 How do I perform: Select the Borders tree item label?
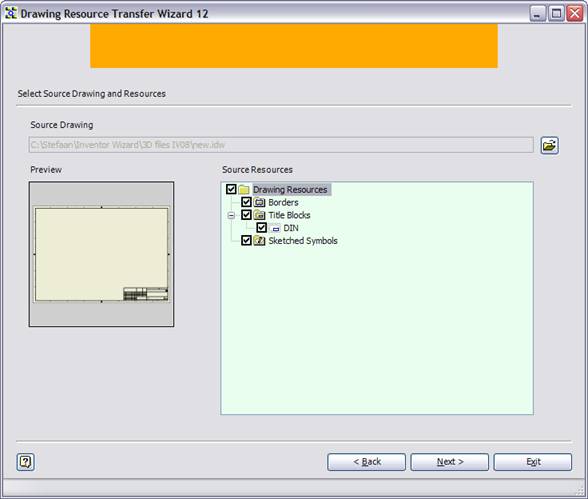(x=284, y=202)
